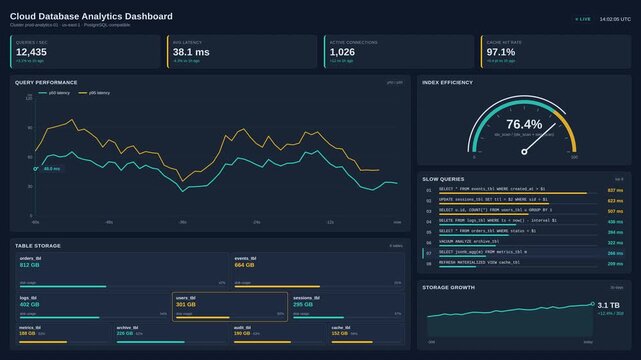641x360 pixels.
Task: Click the 3.1 TB storage growth value
Action: coord(608,305)
